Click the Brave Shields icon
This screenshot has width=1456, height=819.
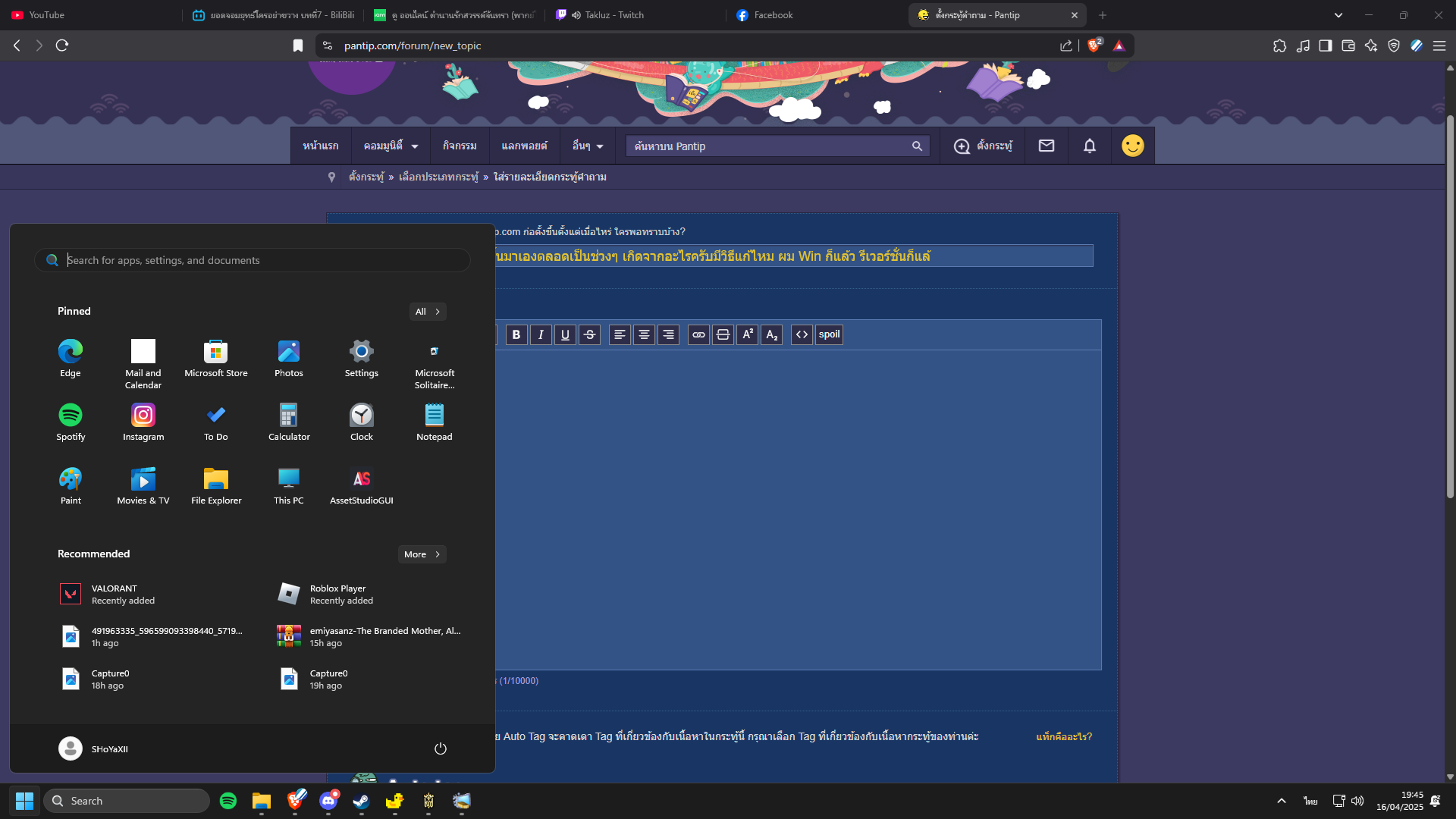[x=1094, y=45]
